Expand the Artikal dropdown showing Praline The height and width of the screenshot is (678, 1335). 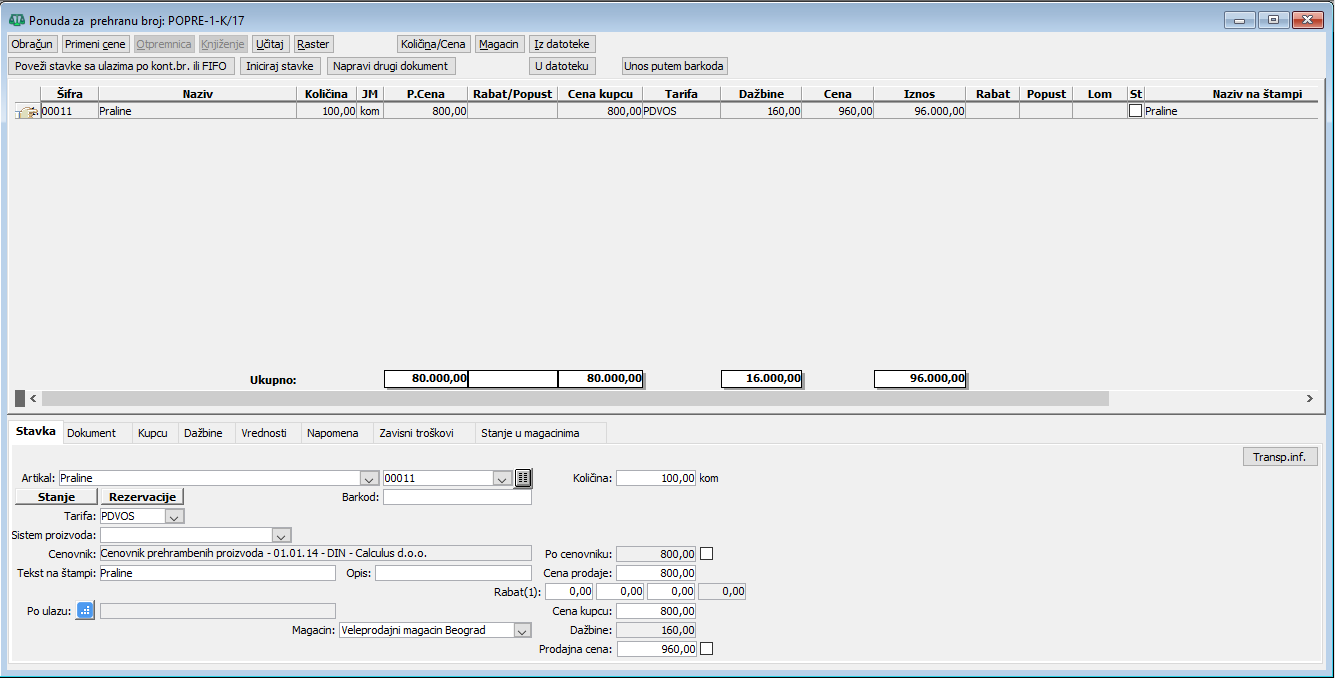pos(369,478)
